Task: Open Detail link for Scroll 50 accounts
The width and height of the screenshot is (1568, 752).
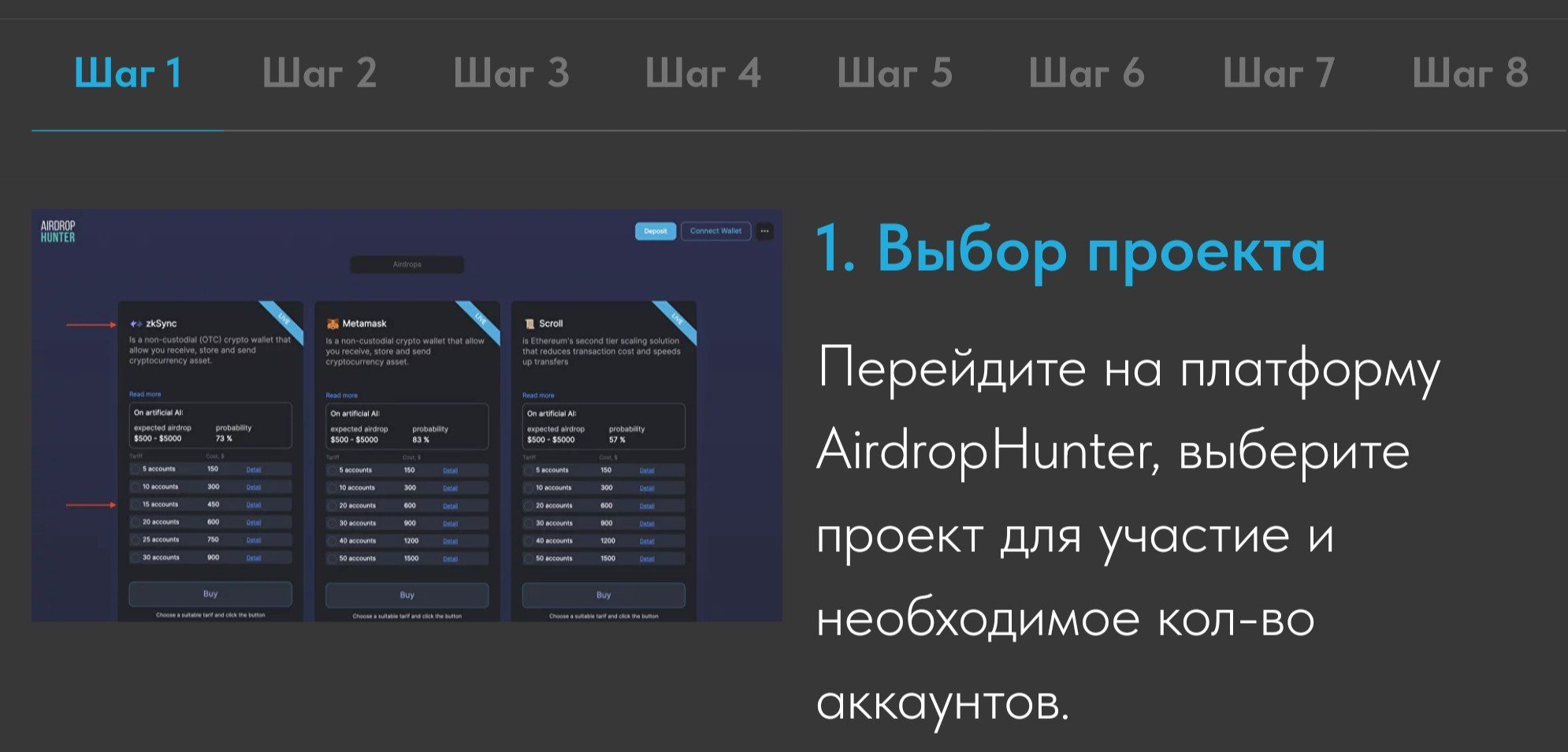Action: (x=647, y=559)
